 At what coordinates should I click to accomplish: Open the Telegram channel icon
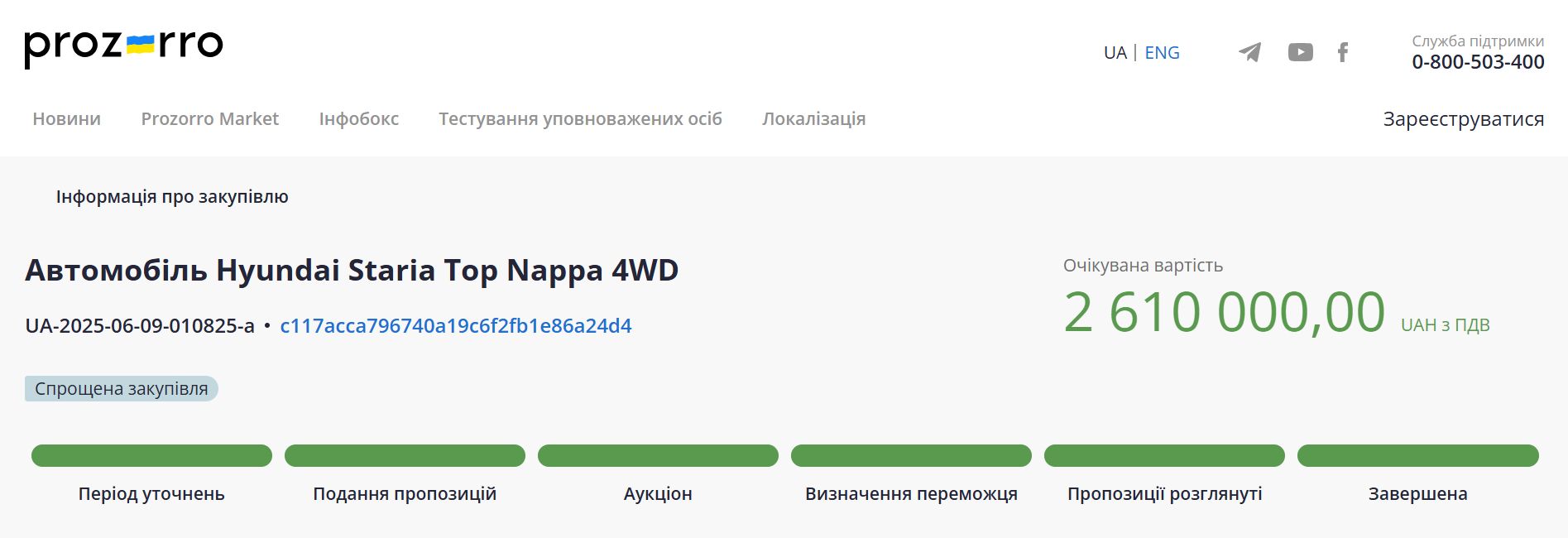(x=1249, y=52)
